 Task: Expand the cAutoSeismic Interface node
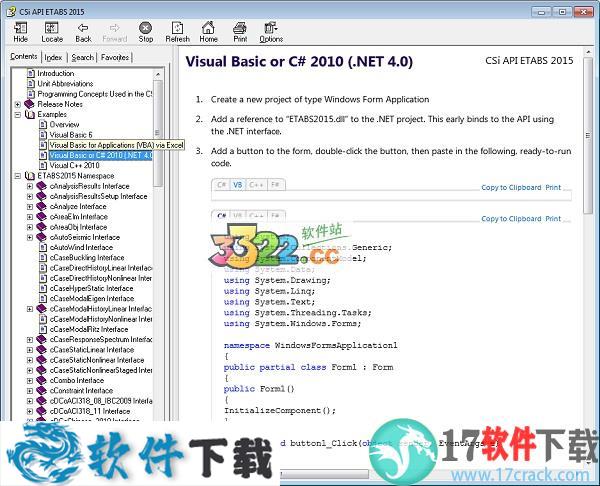pos(30,237)
